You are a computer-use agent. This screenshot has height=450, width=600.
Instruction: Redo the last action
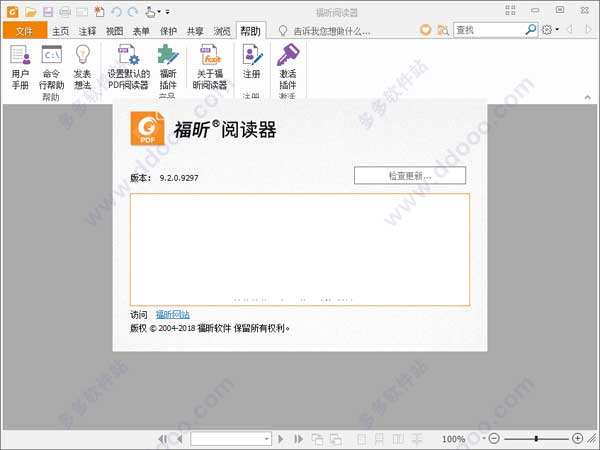(133, 12)
